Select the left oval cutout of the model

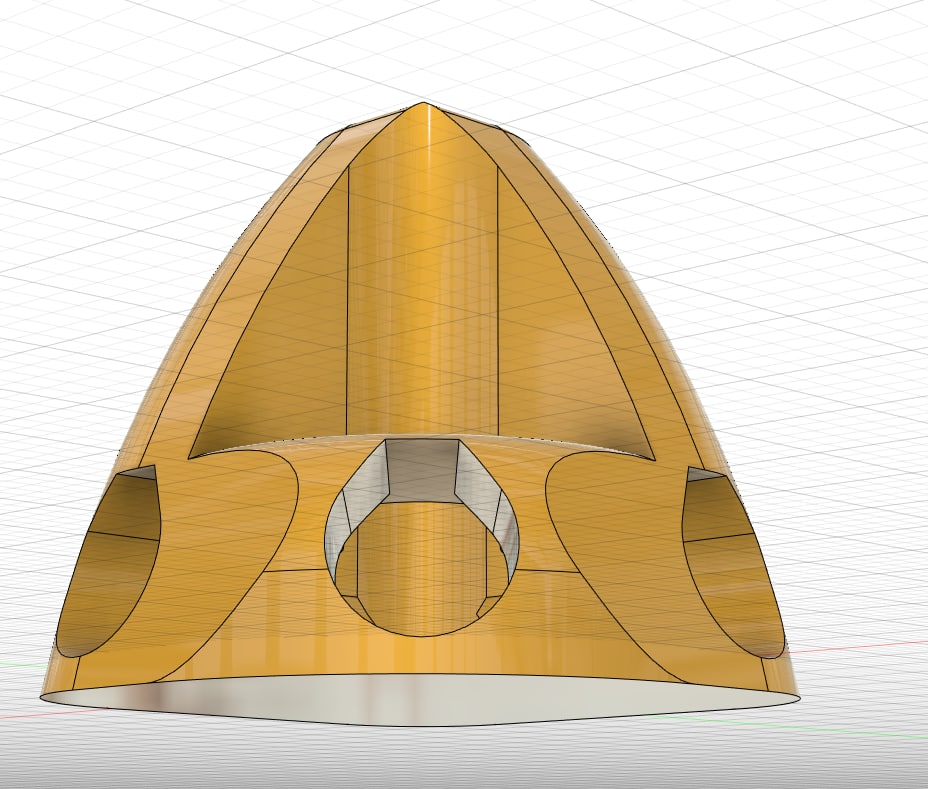[109, 561]
